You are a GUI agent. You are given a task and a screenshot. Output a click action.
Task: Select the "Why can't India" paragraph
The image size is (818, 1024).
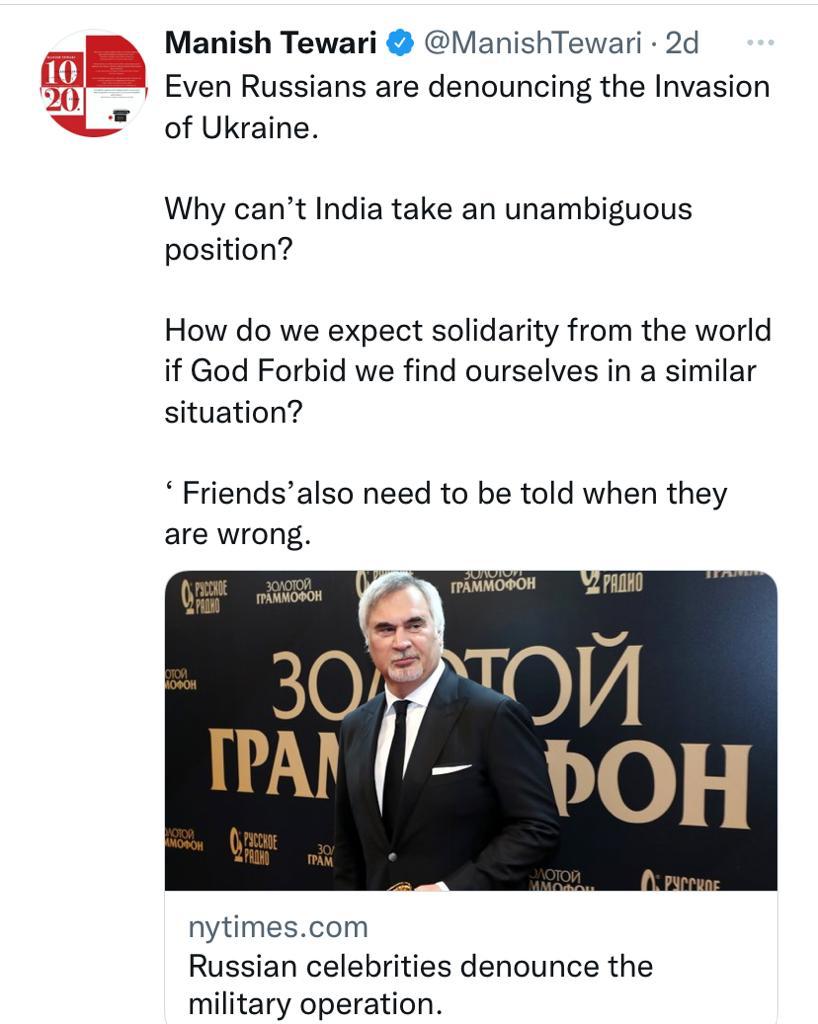[x=428, y=229]
